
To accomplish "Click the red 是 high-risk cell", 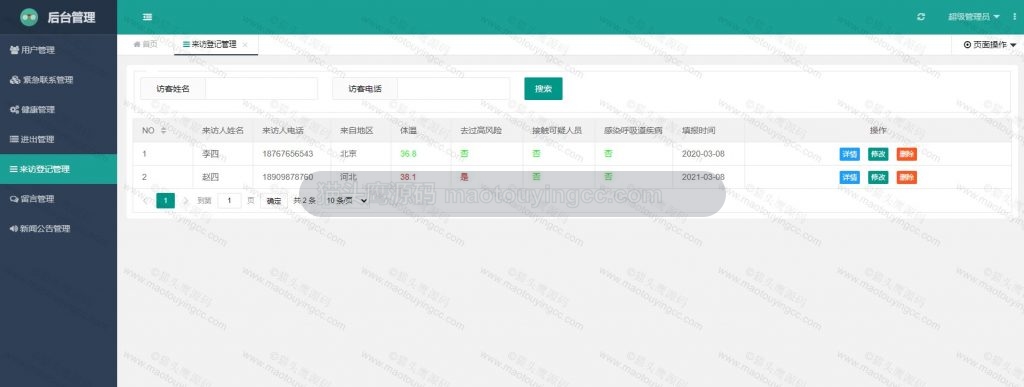I will pos(464,178).
